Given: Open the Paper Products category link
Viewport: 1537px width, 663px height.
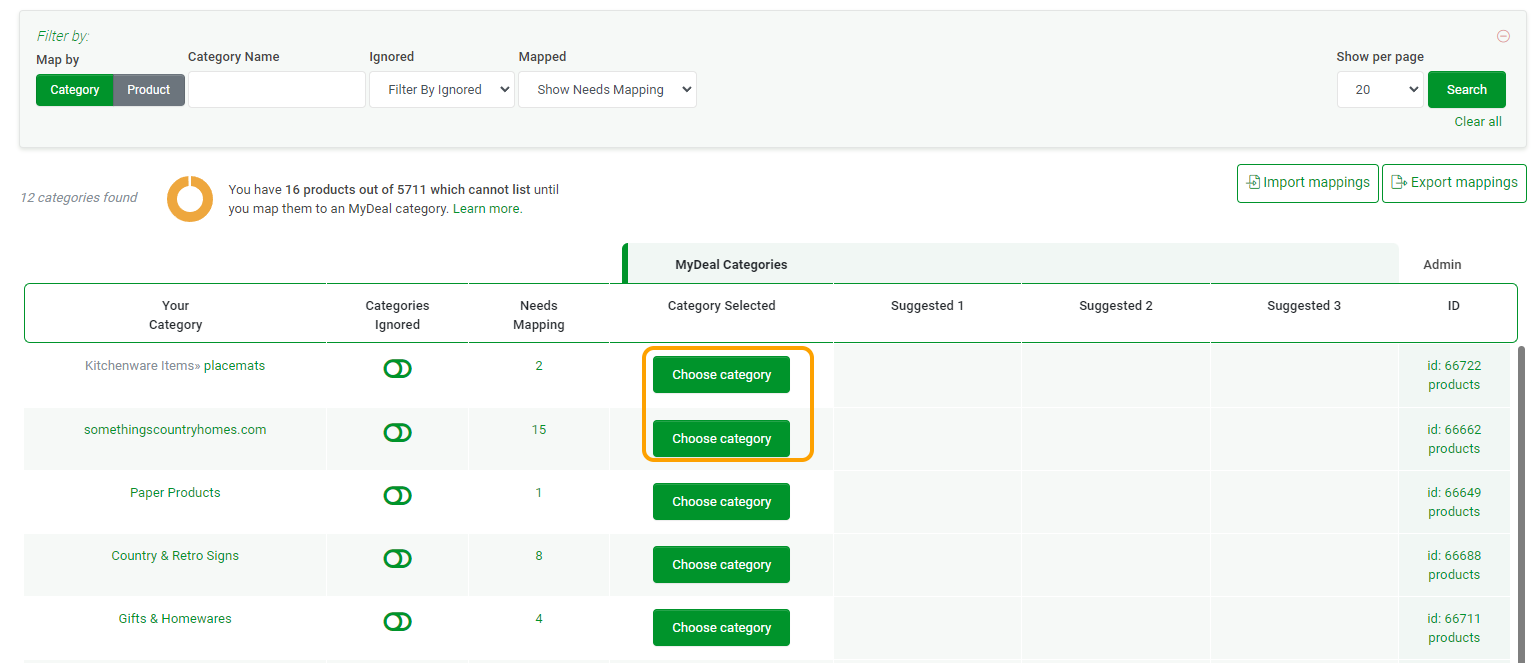Looking at the screenshot, I should (175, 493).
